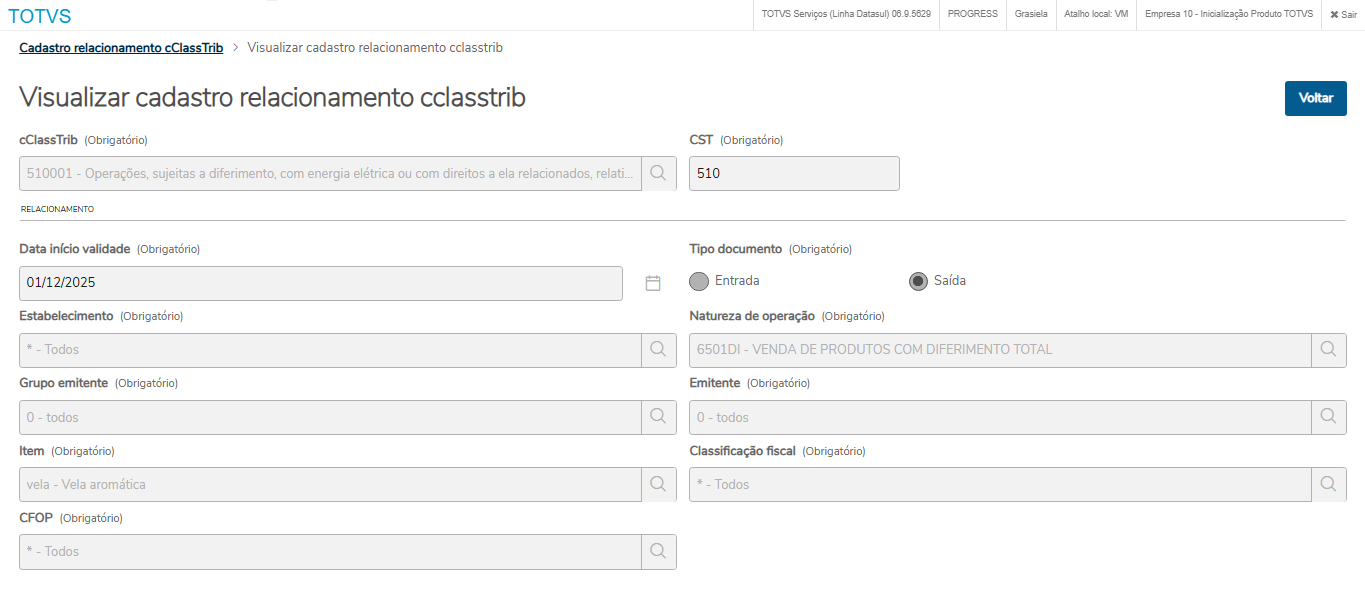Viewport: 1365px width, 605px height.
Task: Click the Empresa 10 - Inicialização Produto TOTVS item
Action: pyautogui.click(x=1229, y=14)
